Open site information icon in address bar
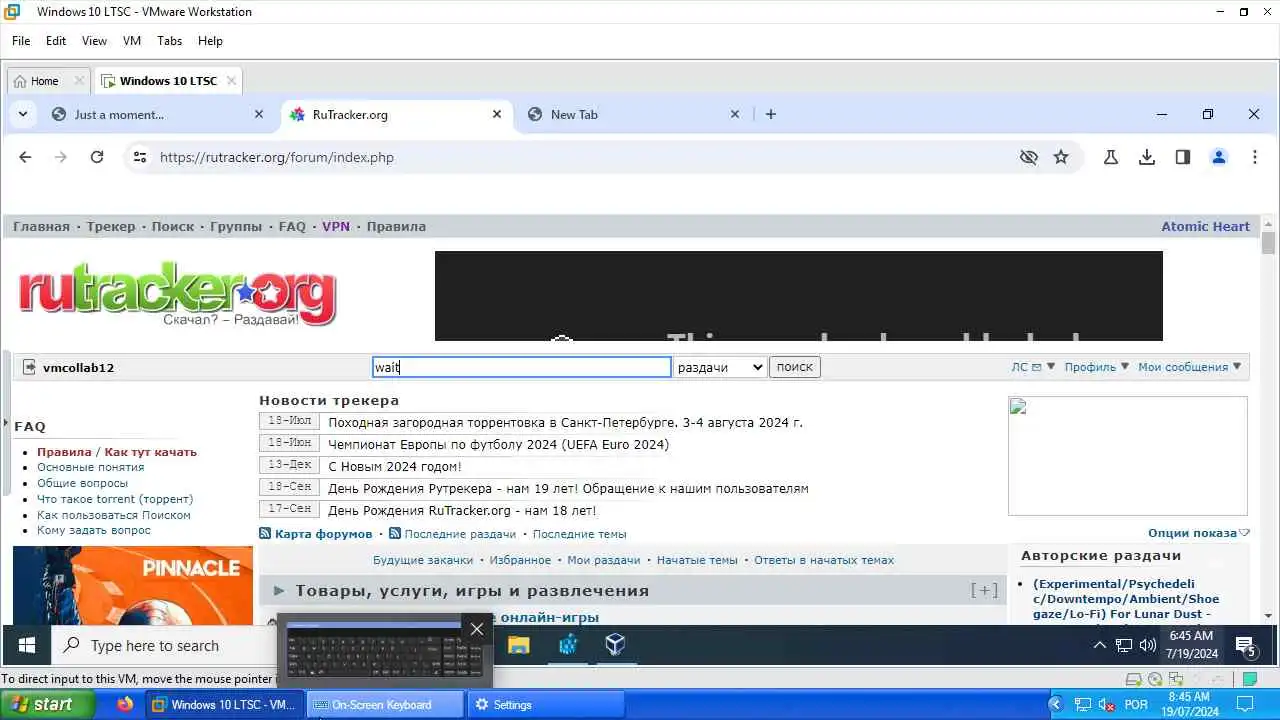The height and width of the screenshot is (720, 1280). 140,157
